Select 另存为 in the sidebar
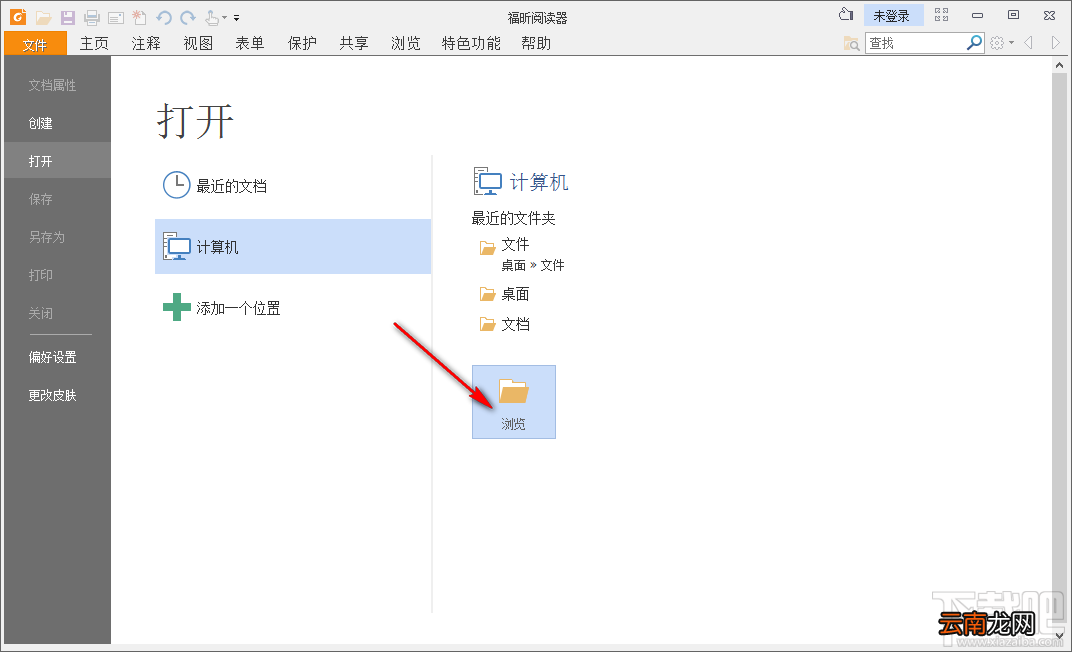The width and height of the screenshot is (1072, 652). (x=57, y=237)
